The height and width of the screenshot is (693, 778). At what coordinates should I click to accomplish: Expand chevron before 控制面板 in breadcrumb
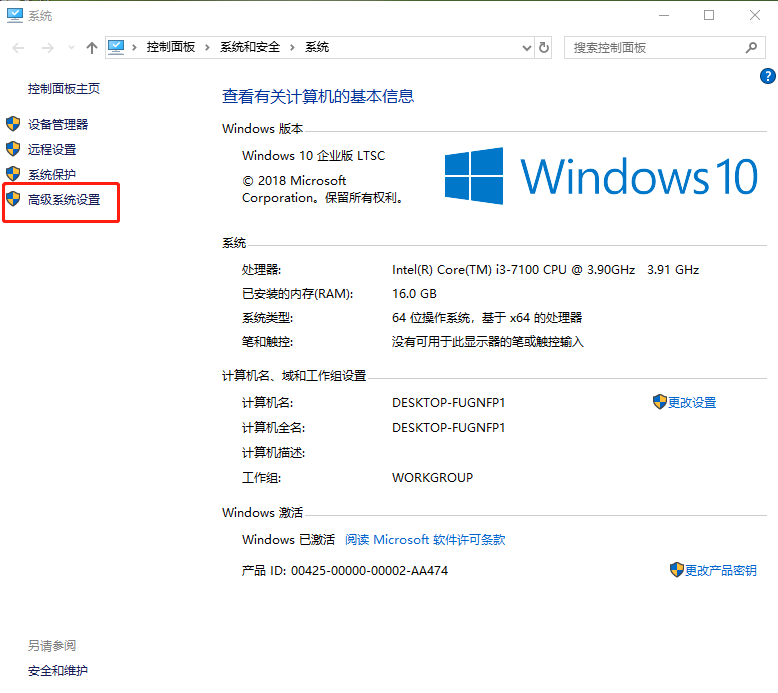134,48
